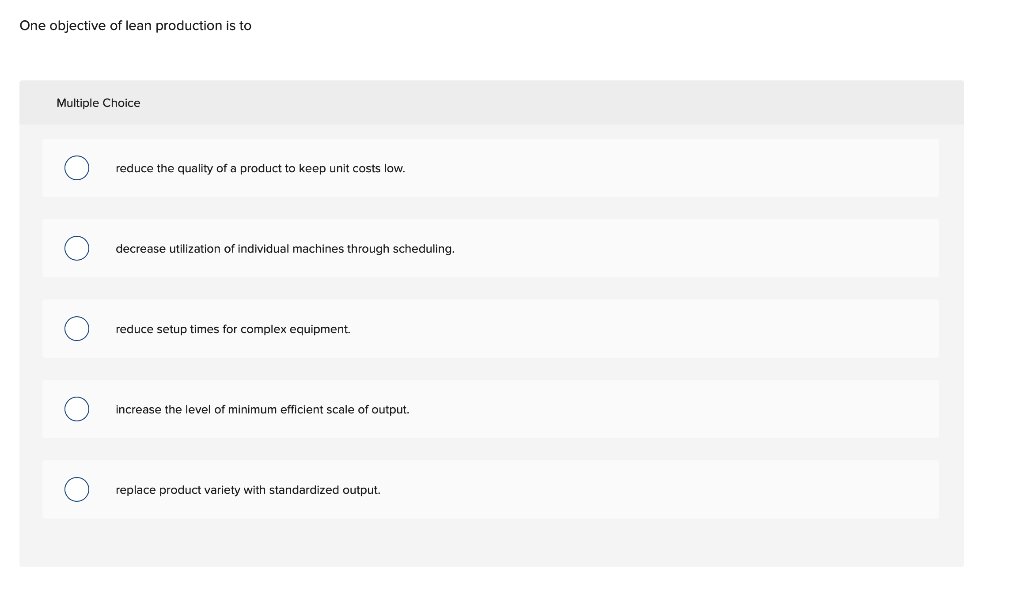Viewport: 1024px width, 591px height.
Task: Pick radio button for standardized output option
Action: (76, 489)
